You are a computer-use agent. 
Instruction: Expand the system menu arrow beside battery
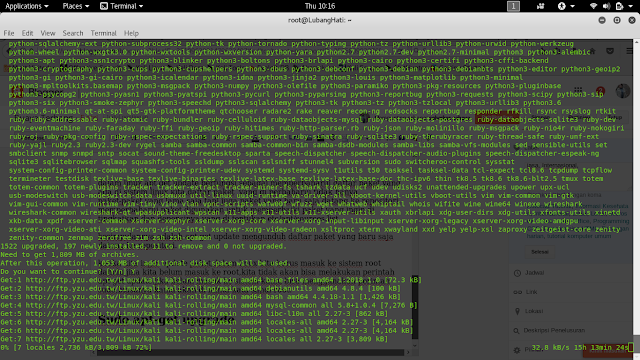pyautogui.click(x=631, y=6)
